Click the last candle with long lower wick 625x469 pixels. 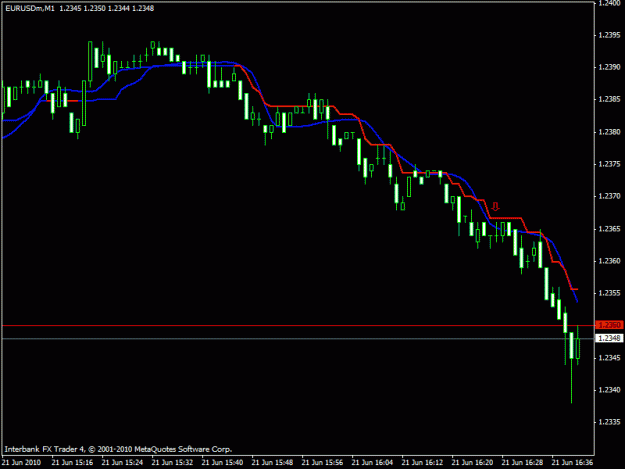tap(572, 367)
